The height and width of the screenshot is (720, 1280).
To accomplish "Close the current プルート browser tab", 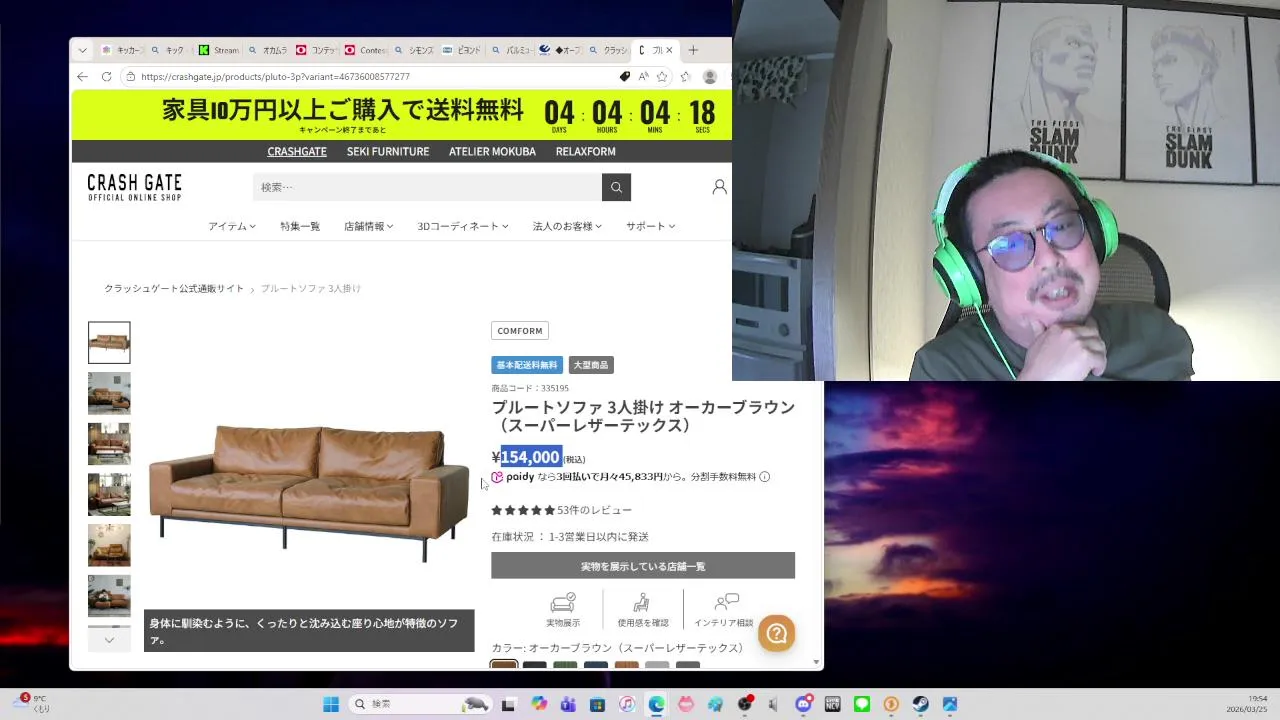I will click(669, 50).
